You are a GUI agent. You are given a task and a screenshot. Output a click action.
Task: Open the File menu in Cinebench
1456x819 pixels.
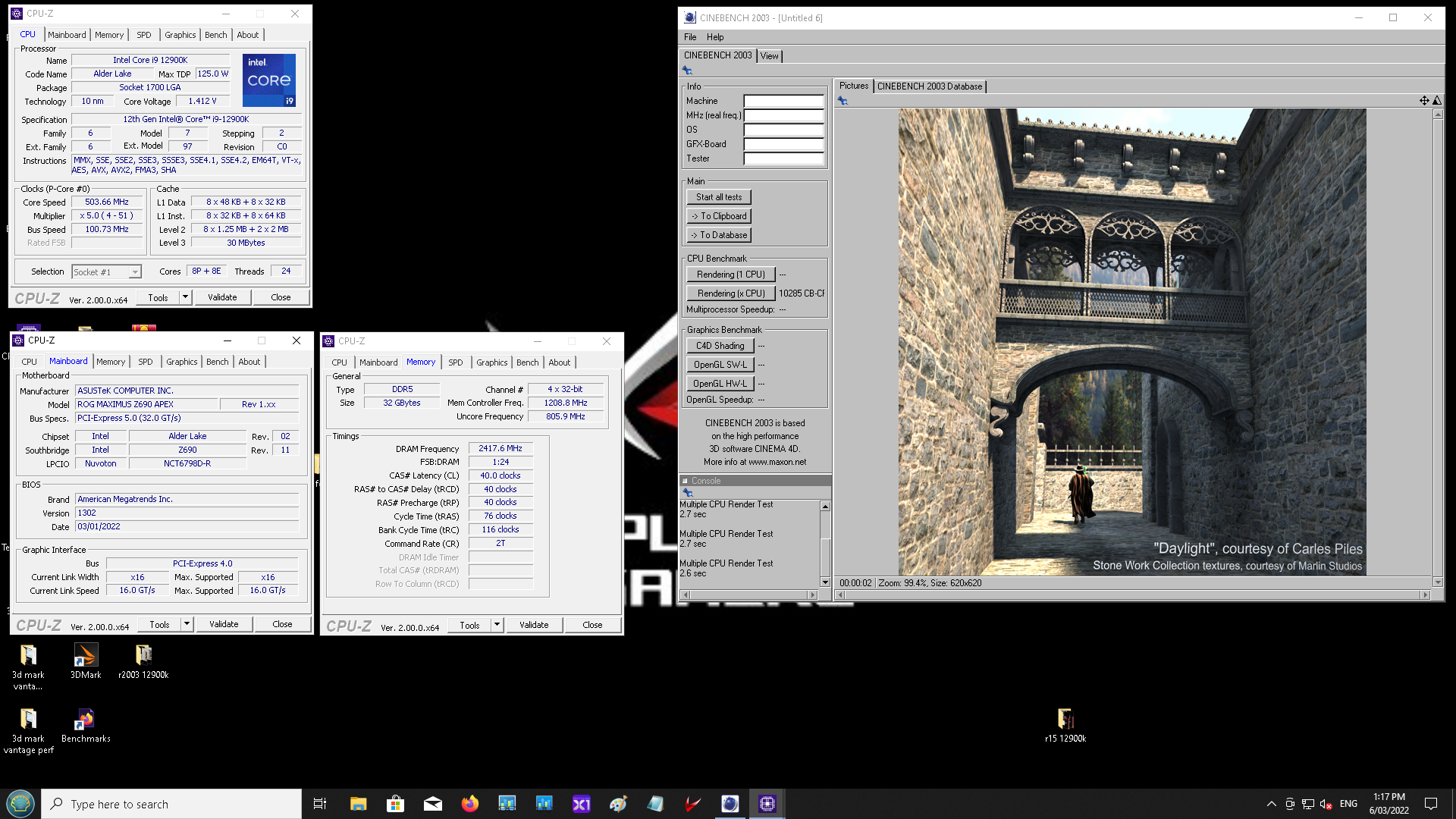point(690,37)
